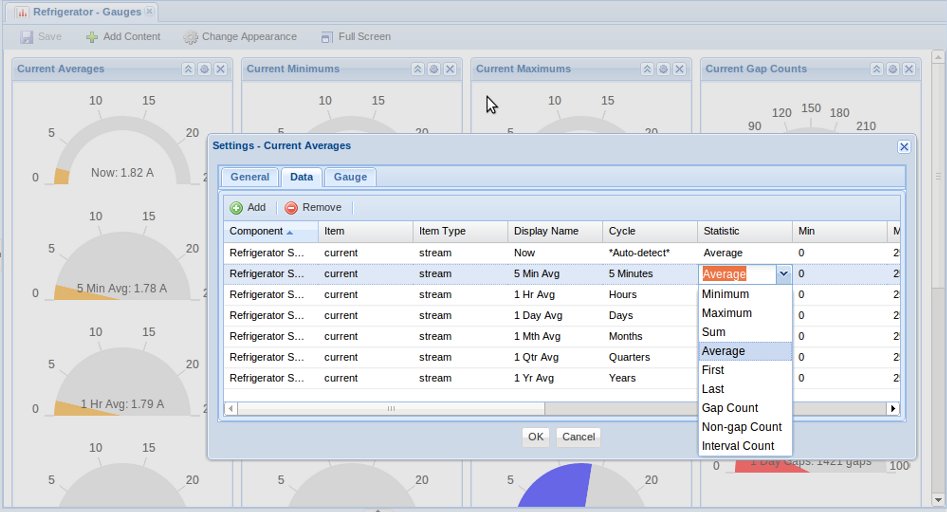Switch to the General tab

[x=250, y=177]
